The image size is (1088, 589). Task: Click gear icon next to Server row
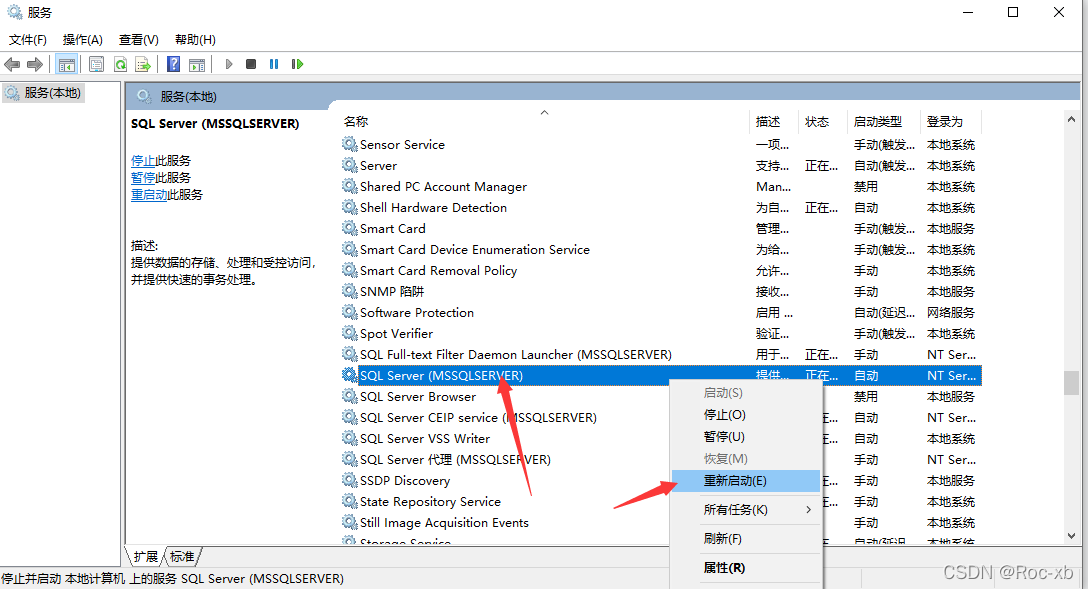pyautogui.click(x=349, y=165)
